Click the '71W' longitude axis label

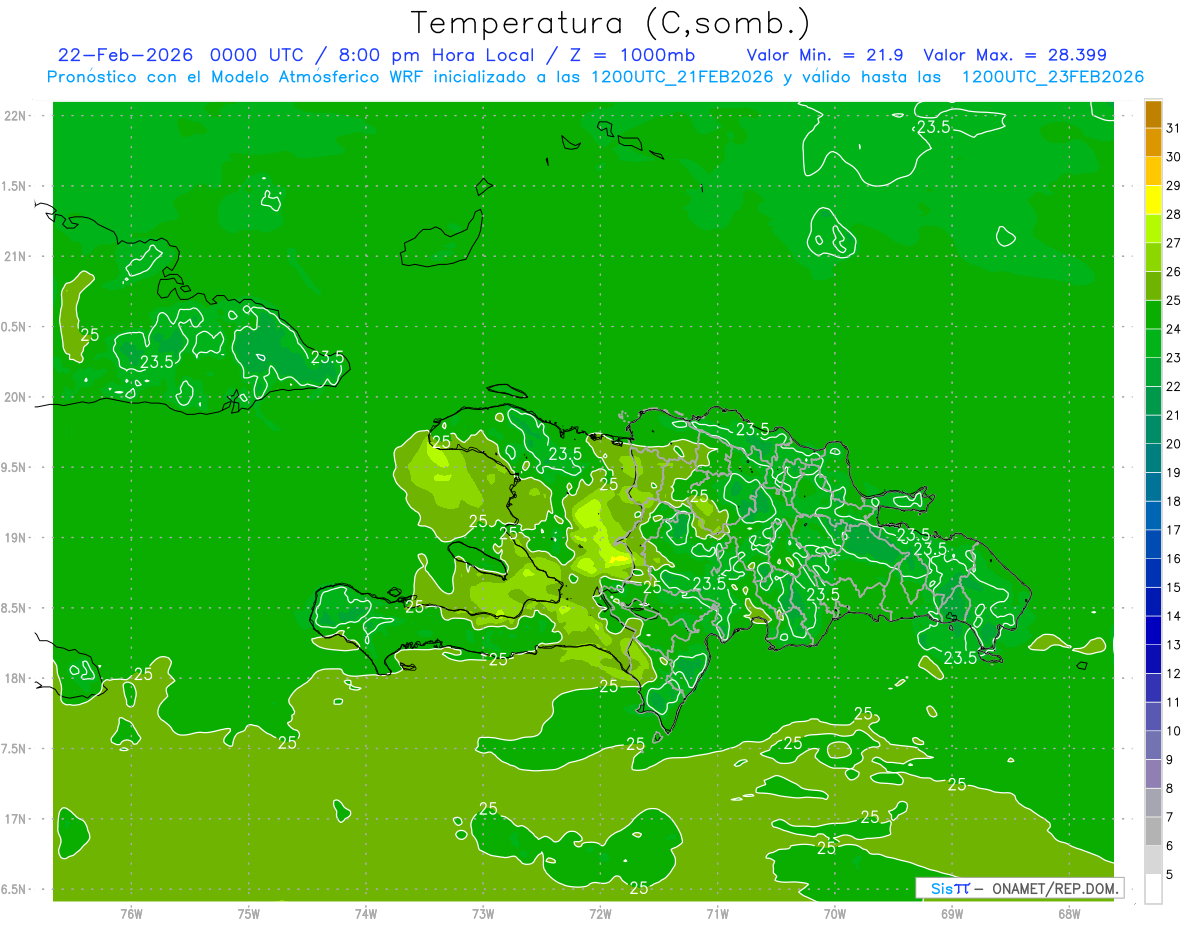coord(717,913)
